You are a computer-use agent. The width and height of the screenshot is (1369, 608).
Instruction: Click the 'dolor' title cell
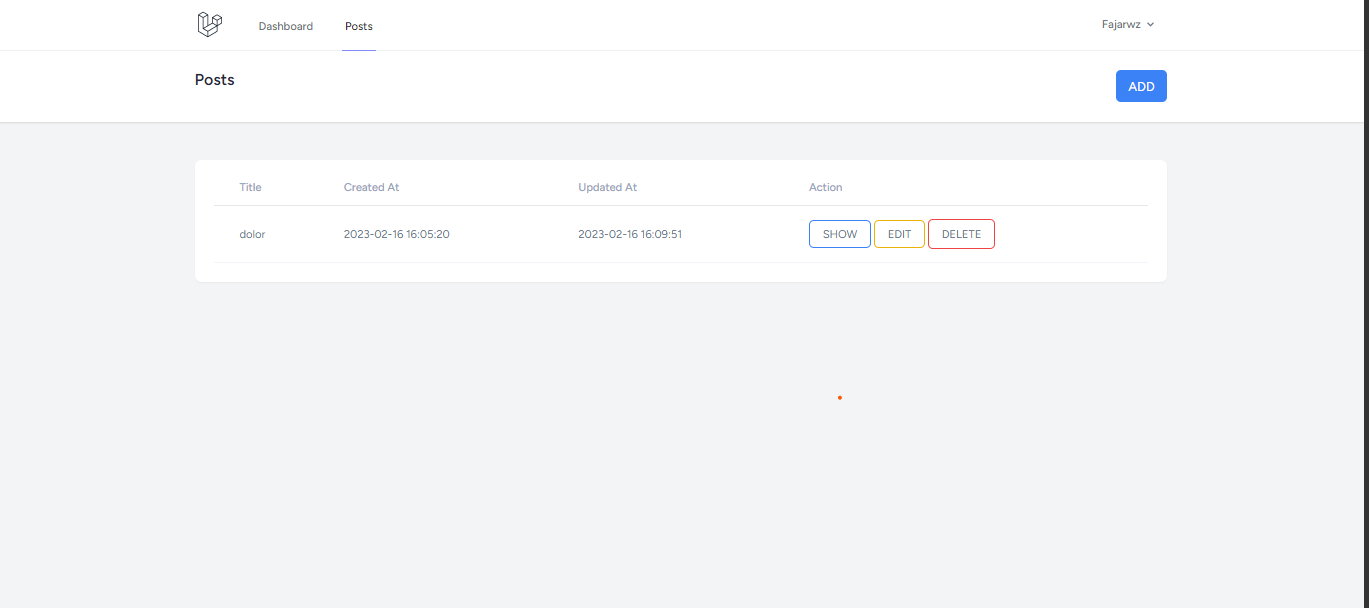tap(252, 234)
